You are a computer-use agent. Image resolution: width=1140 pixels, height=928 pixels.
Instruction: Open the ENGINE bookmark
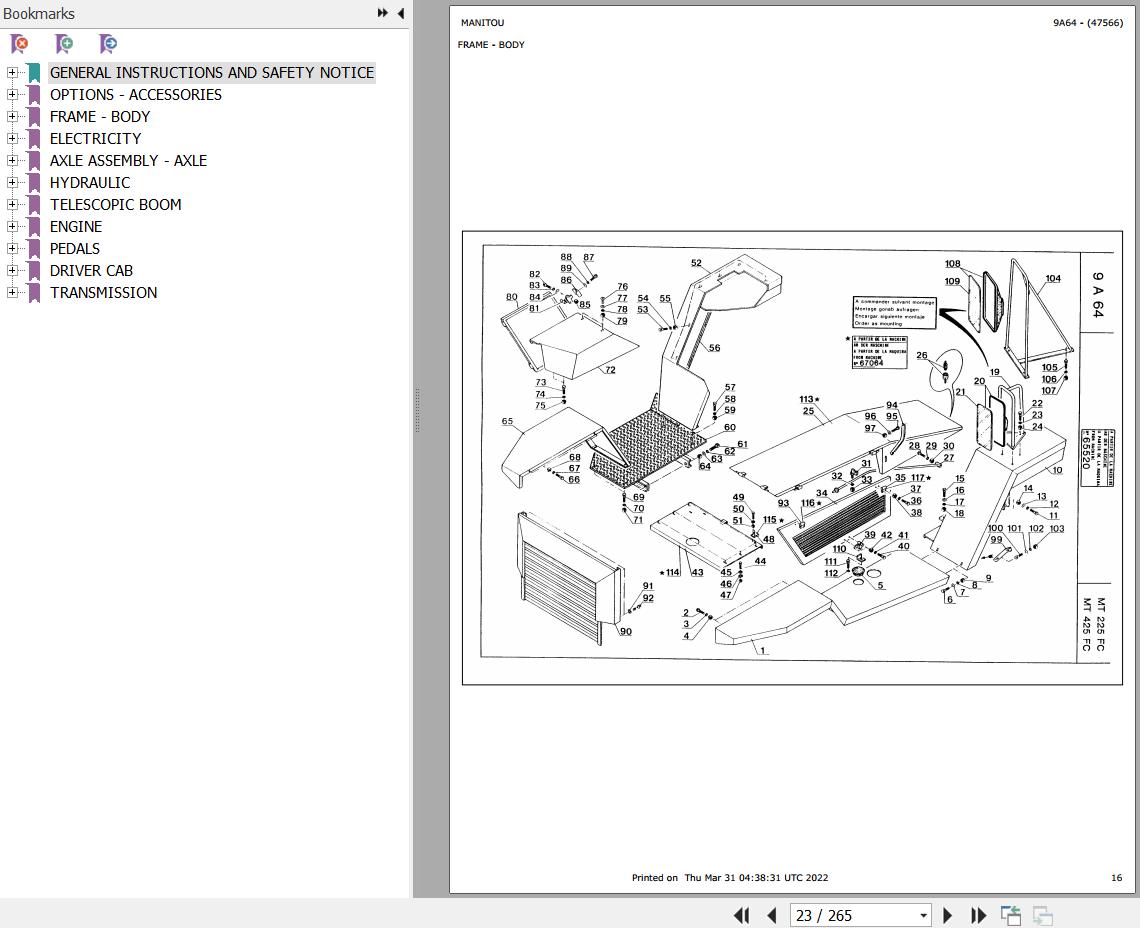click(76, 226)
